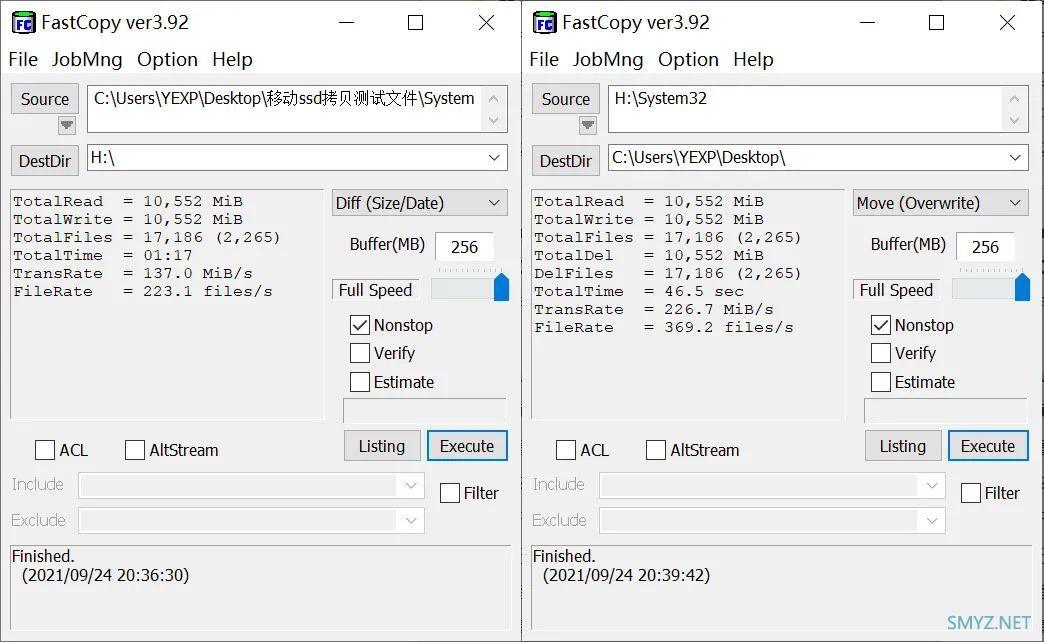Toggle Estimate checkbox in right window
This screenshot has height=642, width=1044.
[880, 382]
